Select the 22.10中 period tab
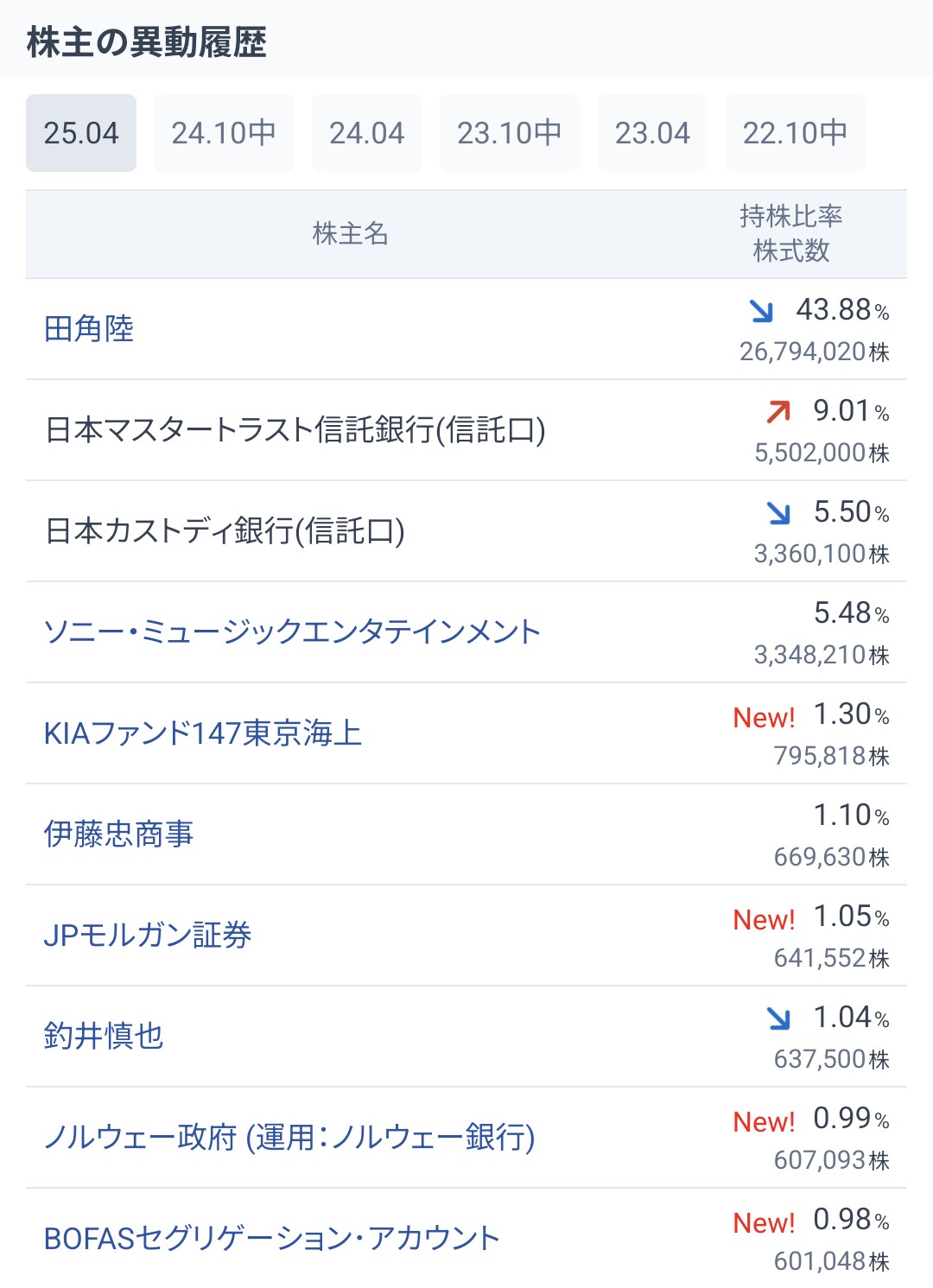The height and width of the screenshot is (1288, 933). 795,133
